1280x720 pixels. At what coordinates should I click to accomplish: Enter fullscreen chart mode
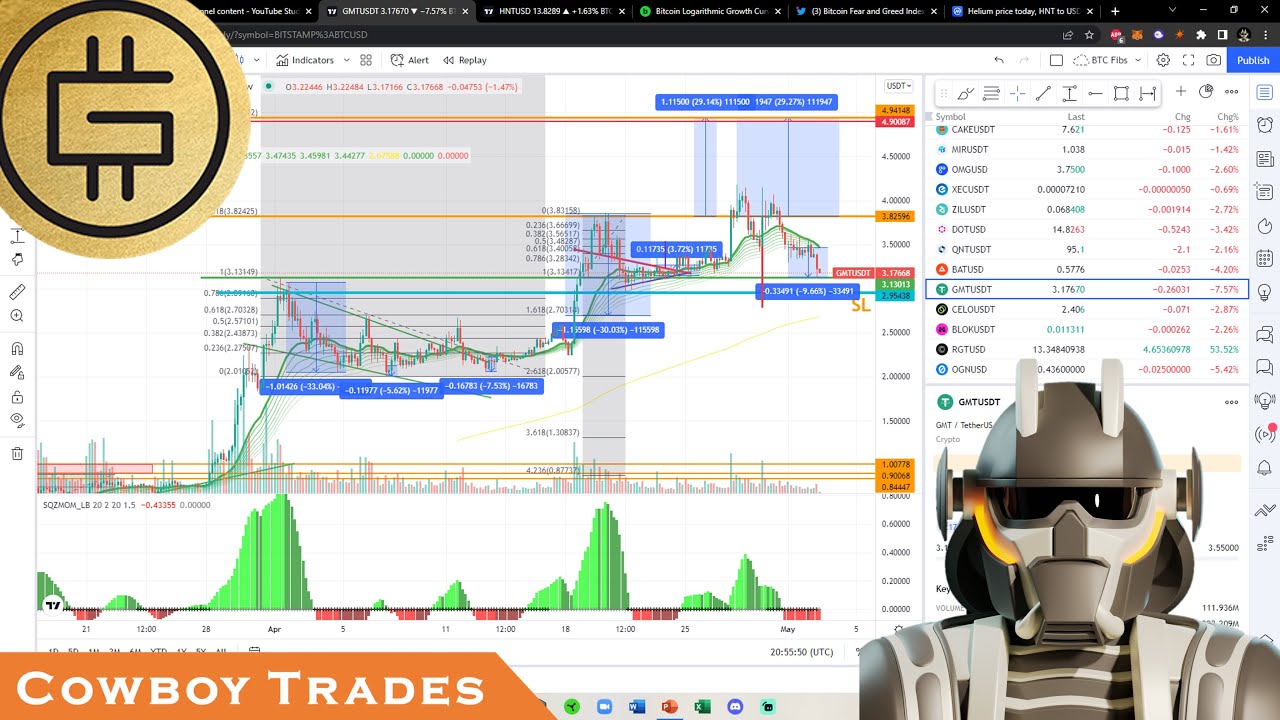coord(1188,60)
